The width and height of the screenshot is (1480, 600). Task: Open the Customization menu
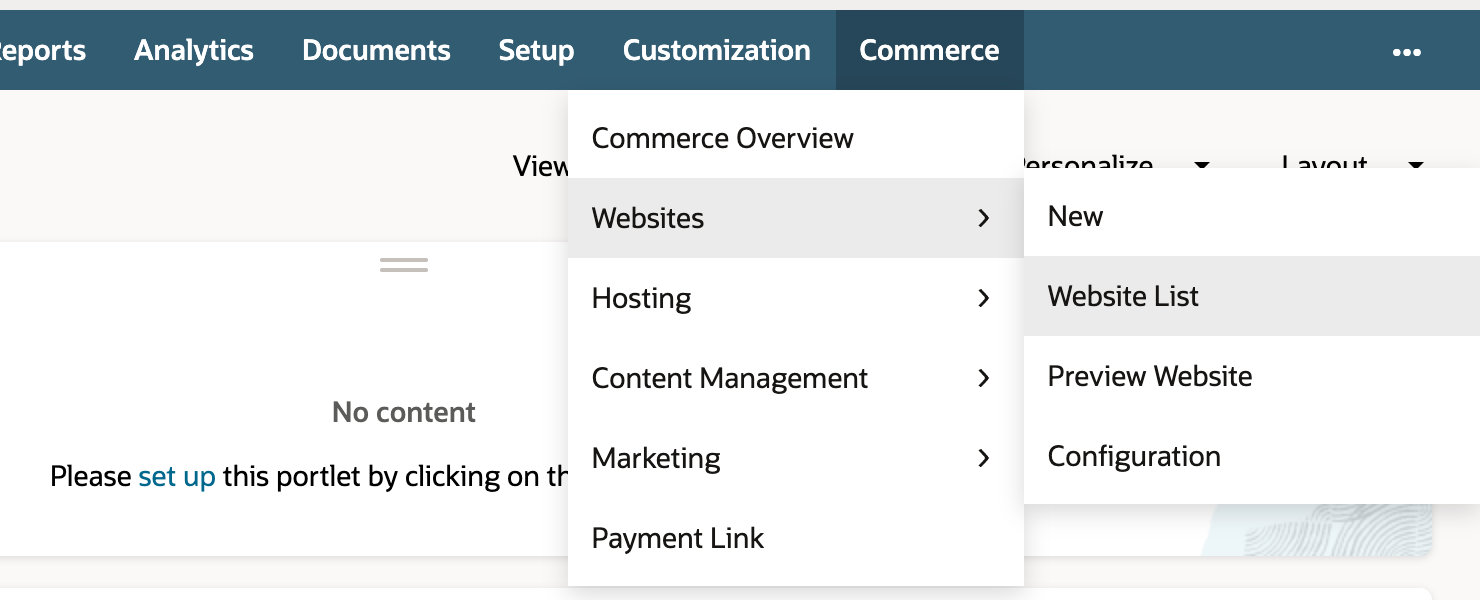click(x=716, y=50)
